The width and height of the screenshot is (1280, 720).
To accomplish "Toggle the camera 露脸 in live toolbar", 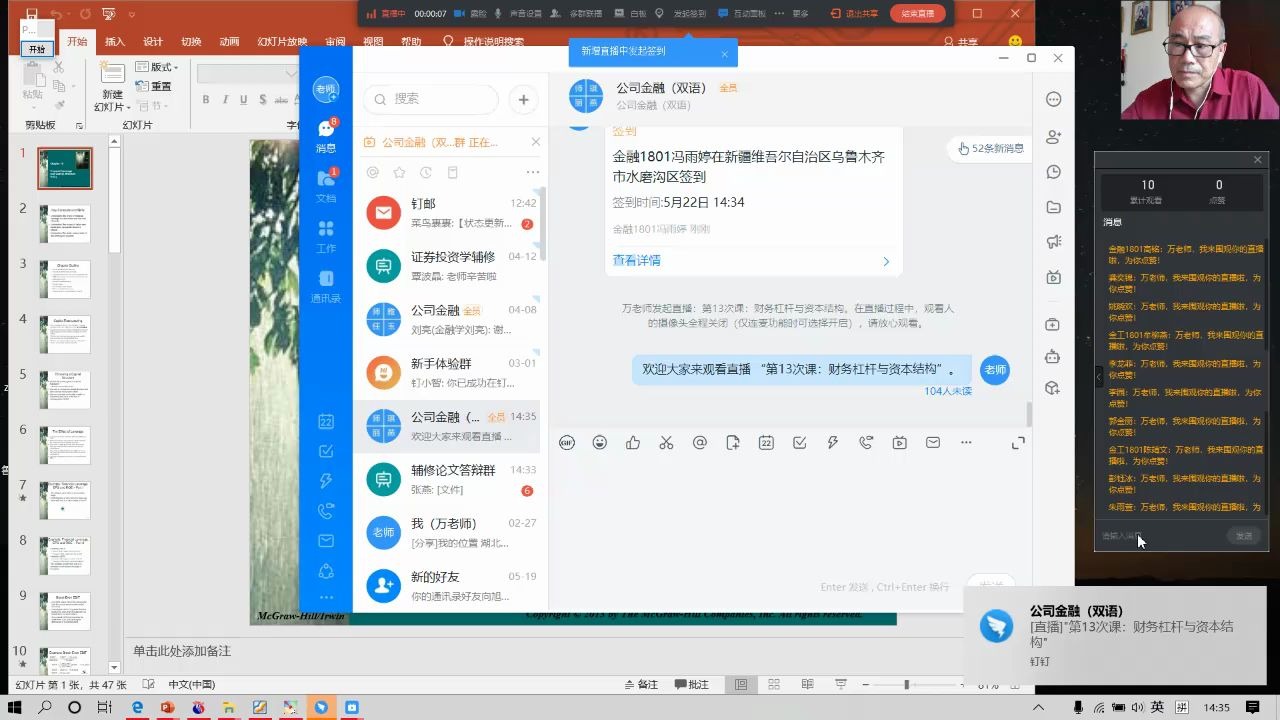I will coord(470,14).
